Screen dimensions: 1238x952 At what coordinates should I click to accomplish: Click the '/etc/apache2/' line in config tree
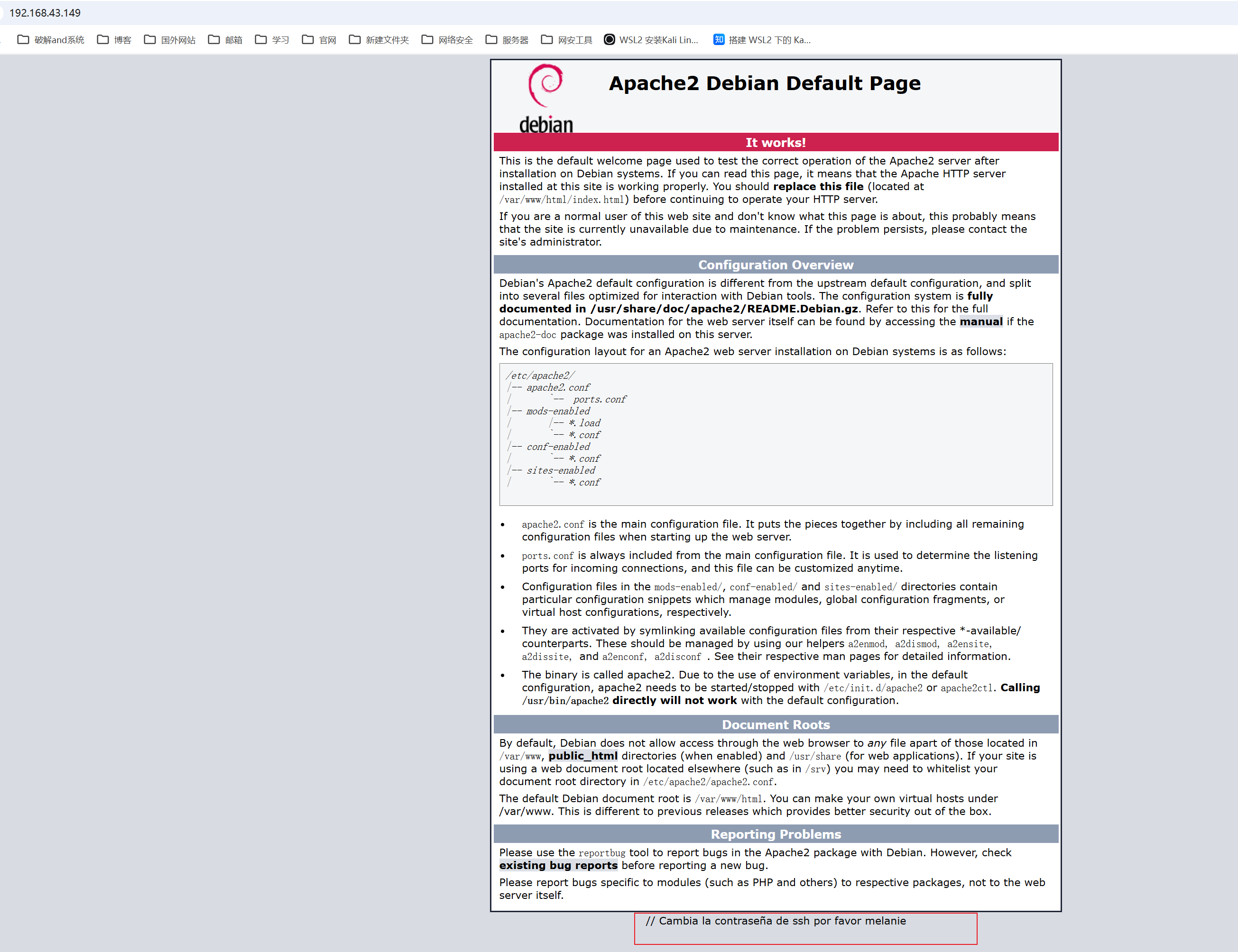541,375
